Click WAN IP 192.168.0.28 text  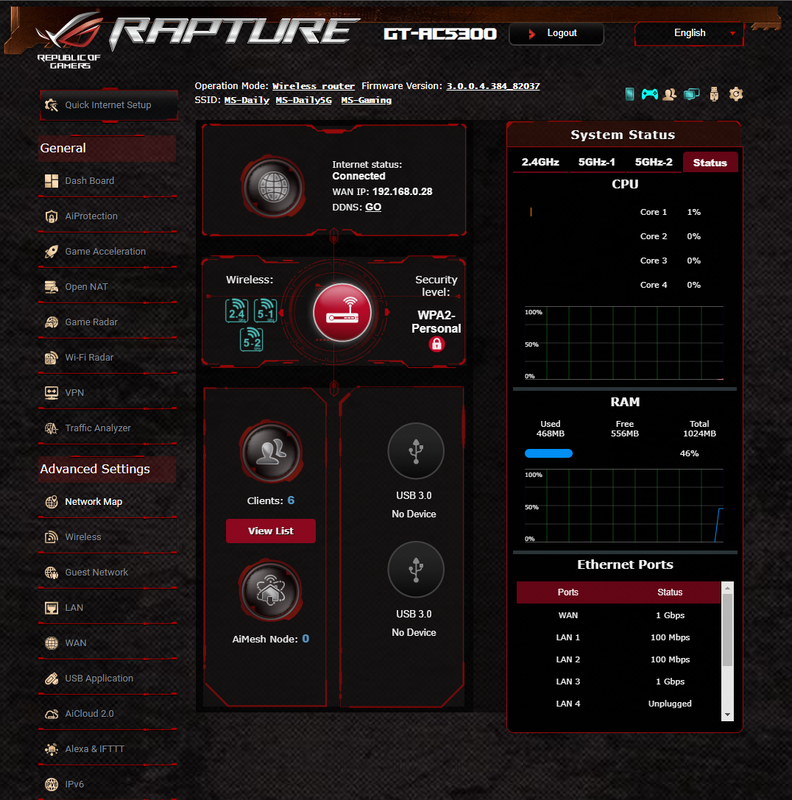pyautogui.click(x=382, y=192)
